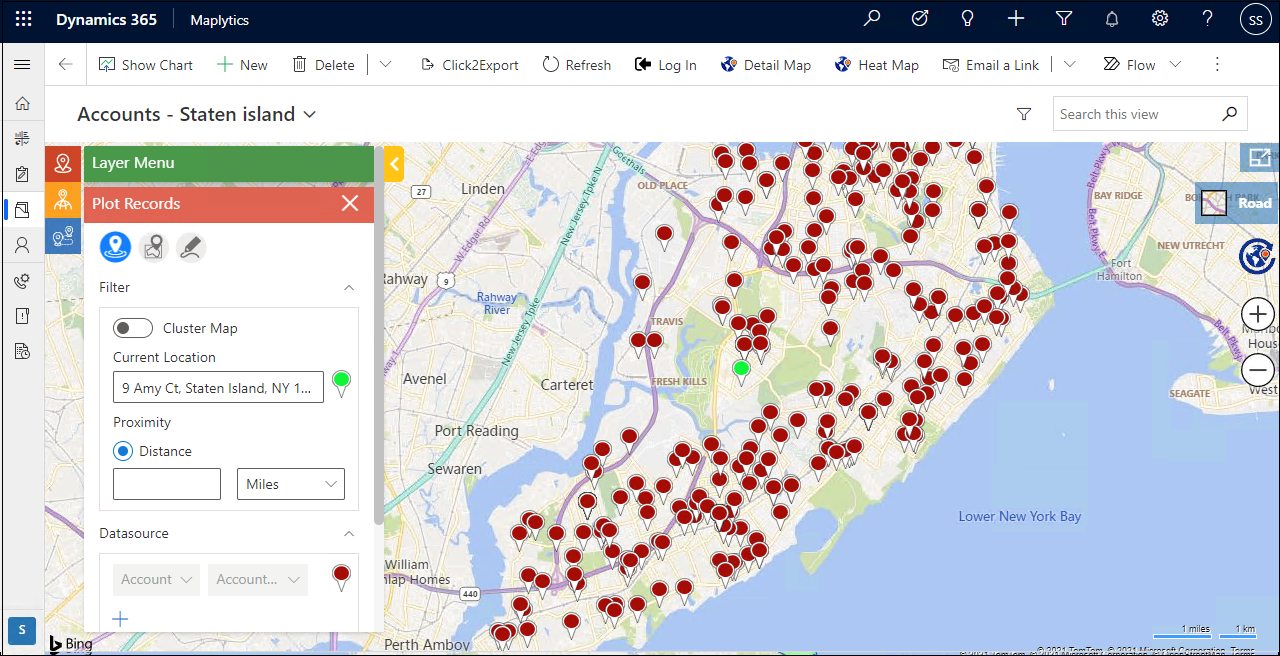Open the more commands overflow menu
The width and height of the screenshot is (1280, 656).
(x=1217, y=65)
